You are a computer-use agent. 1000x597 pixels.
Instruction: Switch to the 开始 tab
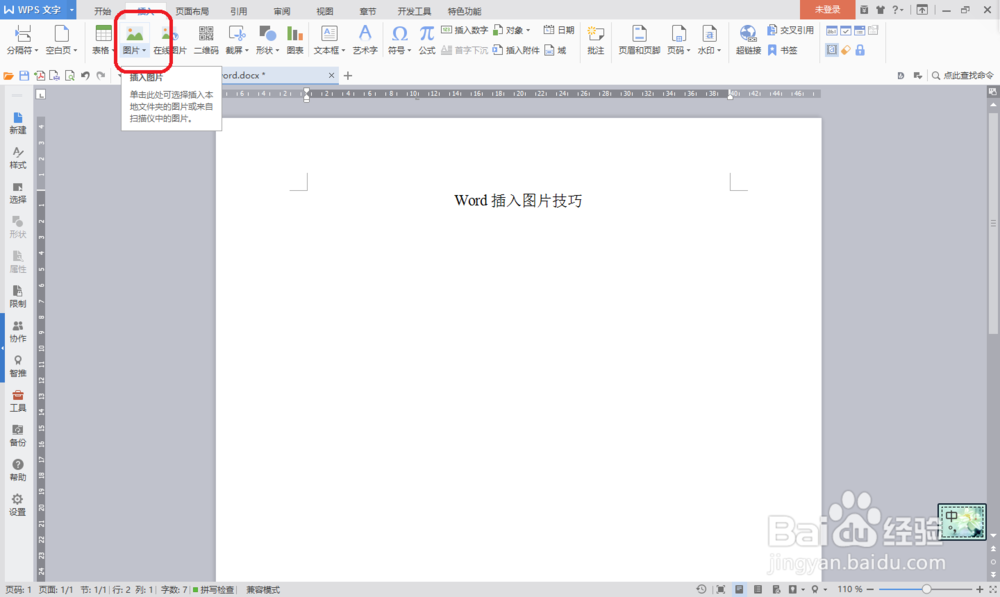coord(103,11)
